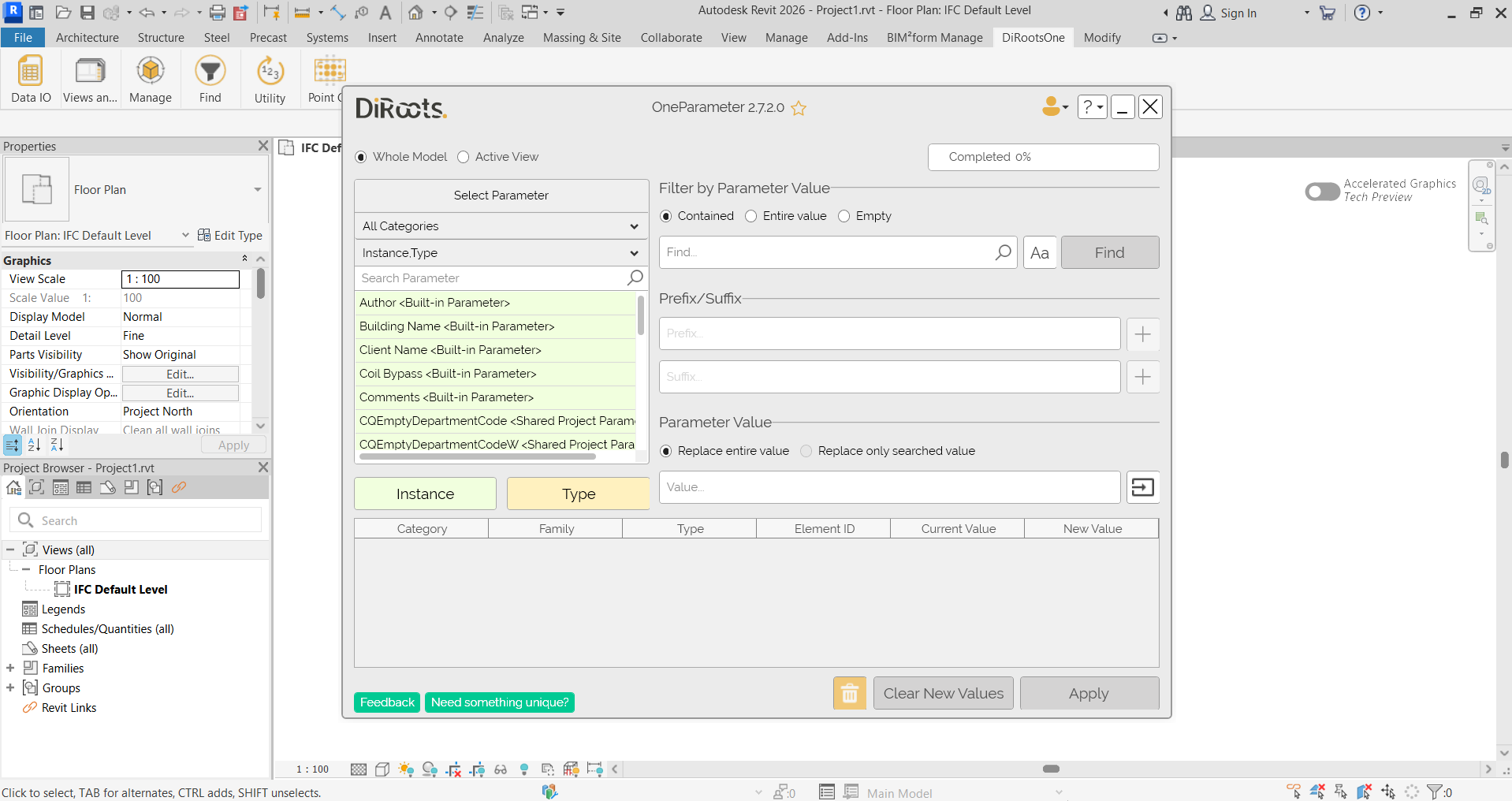Open the help question mark dropdown

1092,106
